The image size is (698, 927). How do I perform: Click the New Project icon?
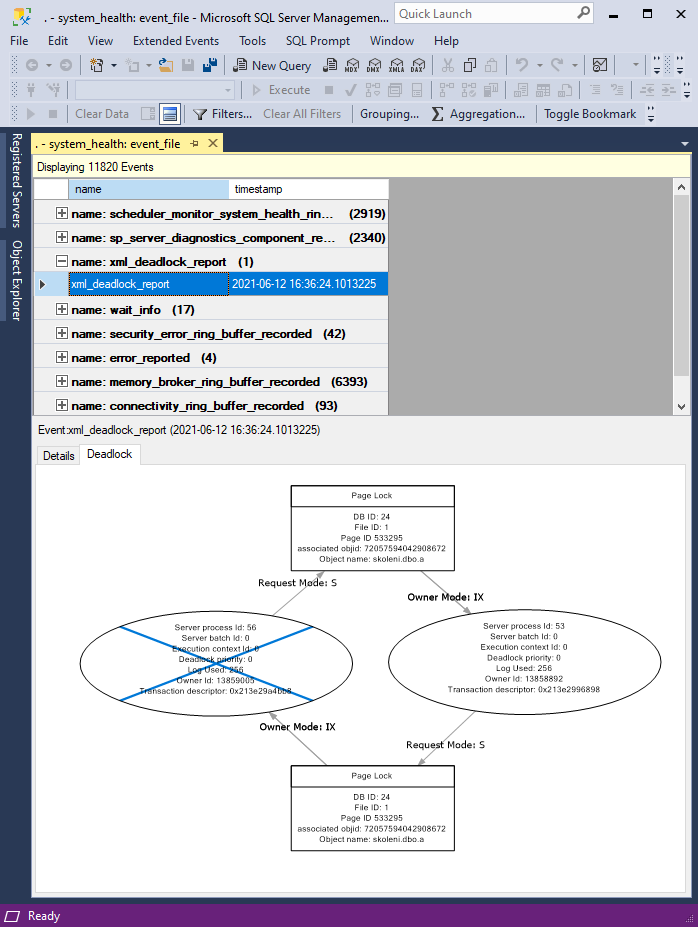point(96,66)
